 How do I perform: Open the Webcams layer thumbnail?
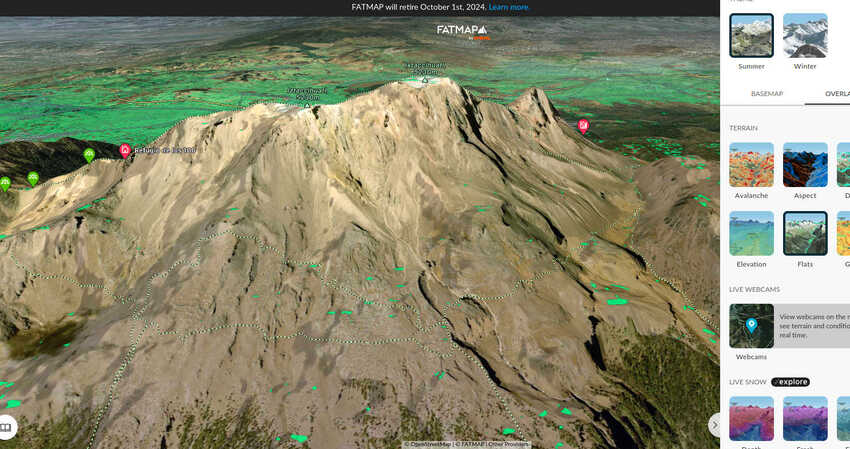751,326
